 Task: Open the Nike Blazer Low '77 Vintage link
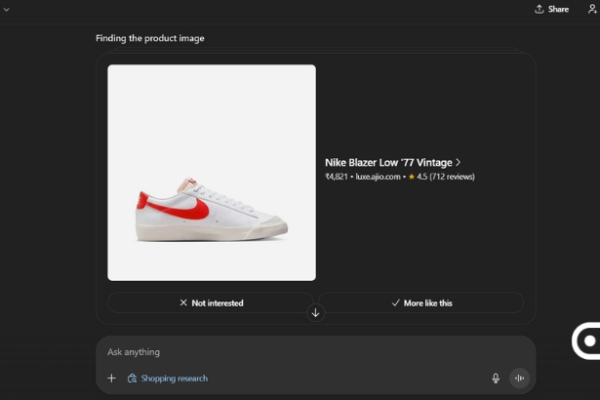coord(388,162)
